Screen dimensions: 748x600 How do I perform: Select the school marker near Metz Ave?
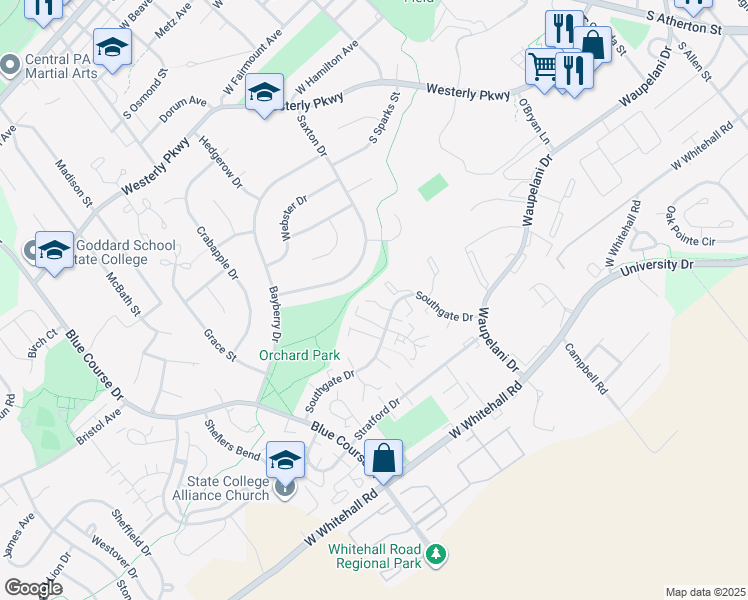[x=113, y=49]
